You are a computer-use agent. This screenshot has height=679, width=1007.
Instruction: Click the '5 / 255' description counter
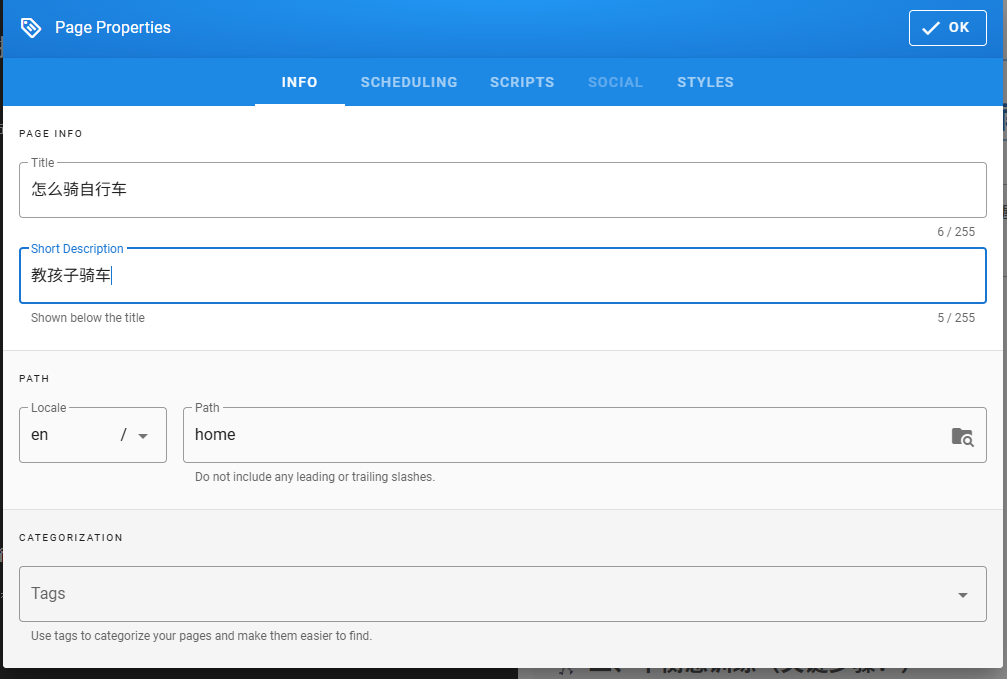click(956, 318)
